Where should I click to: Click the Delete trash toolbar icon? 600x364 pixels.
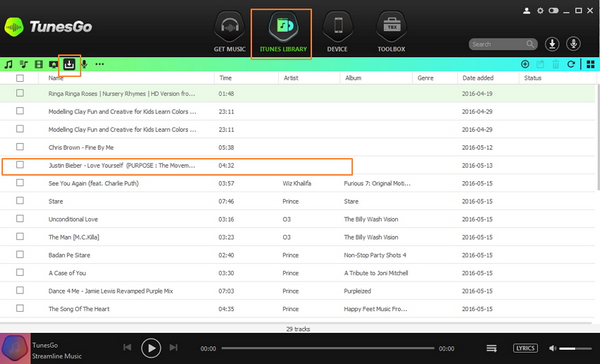(556, 64)
